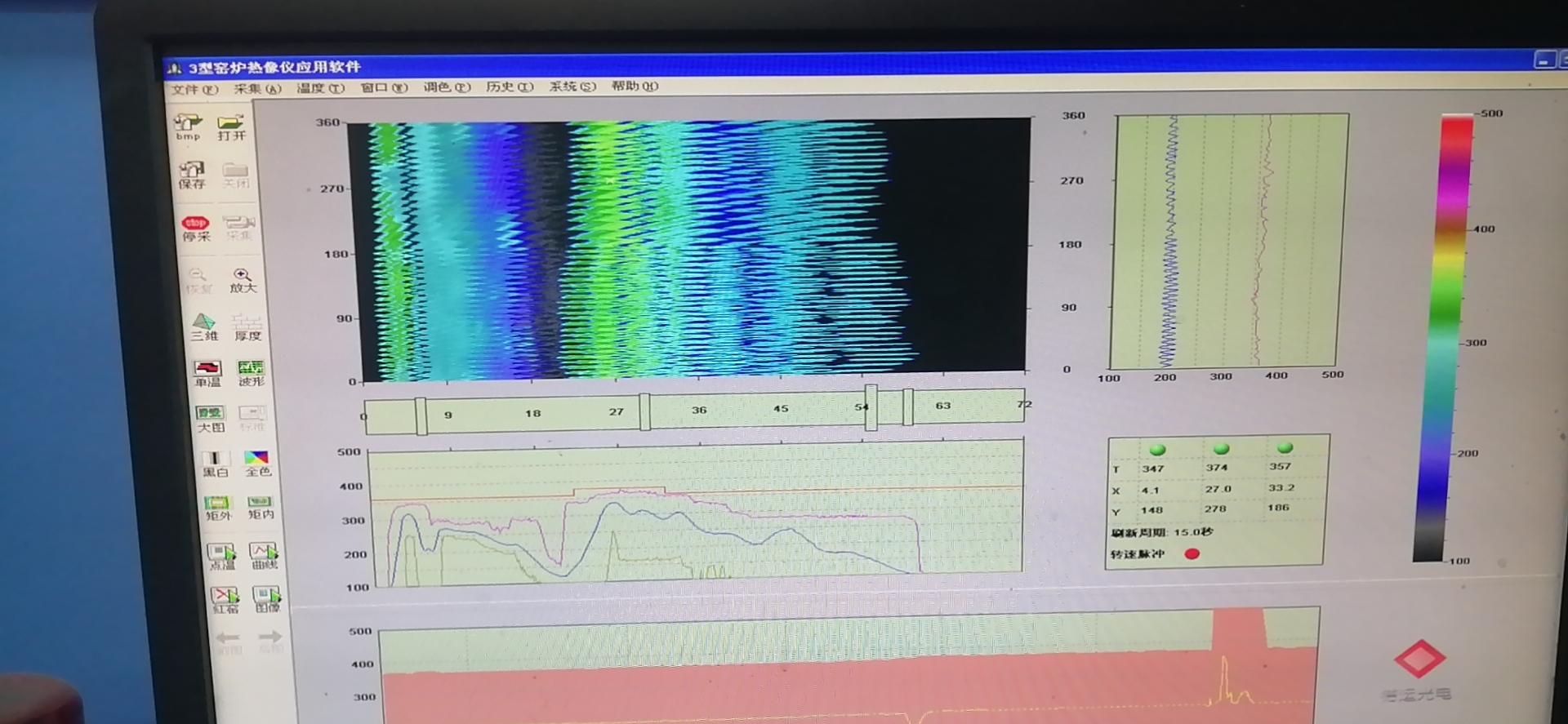Open the 温度 (Temperature) menu
1568x724 pixels.
pos(319,88)
